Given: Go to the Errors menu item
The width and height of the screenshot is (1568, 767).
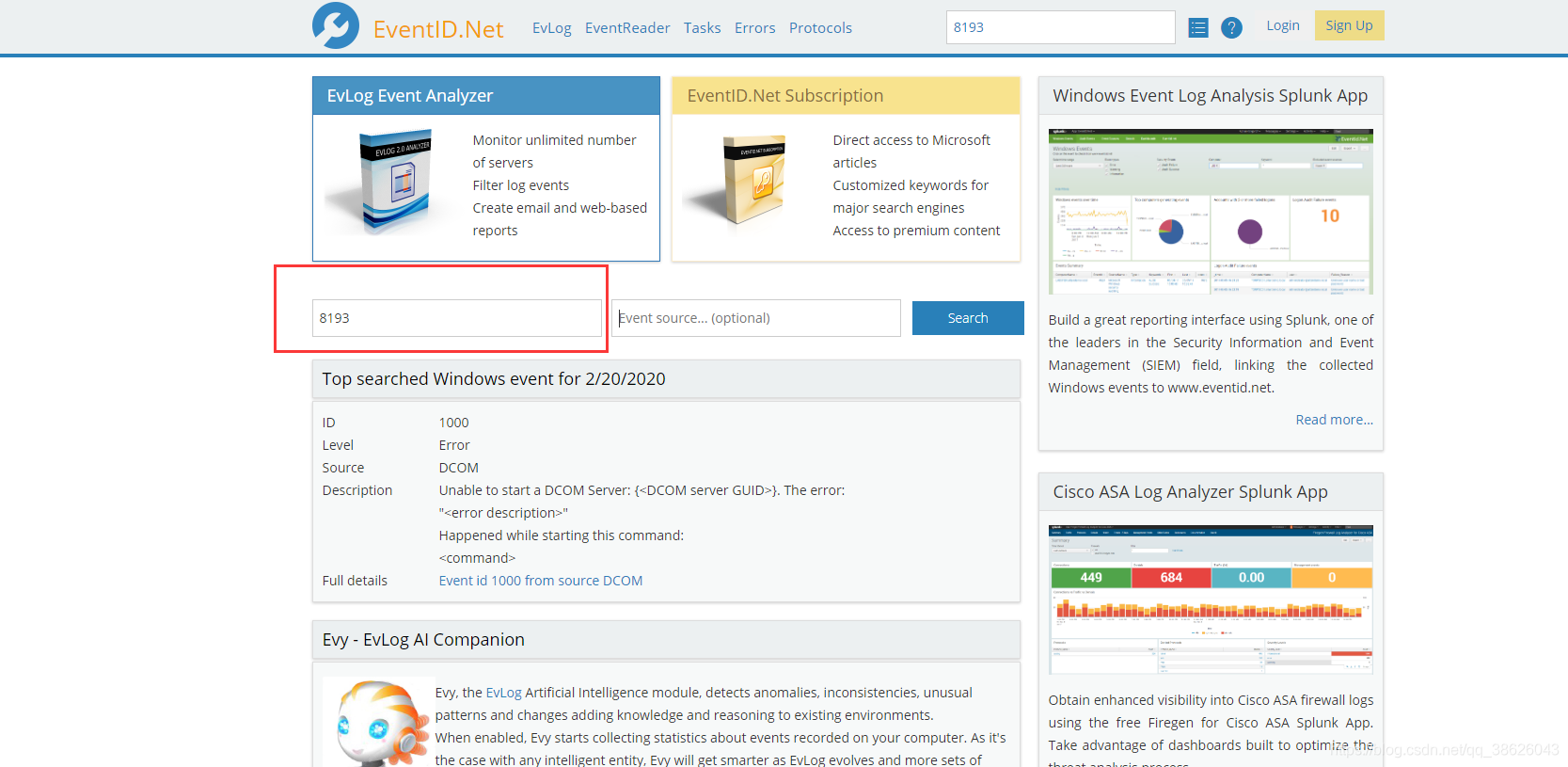Looking at the screenshot, I should point(754,28).
